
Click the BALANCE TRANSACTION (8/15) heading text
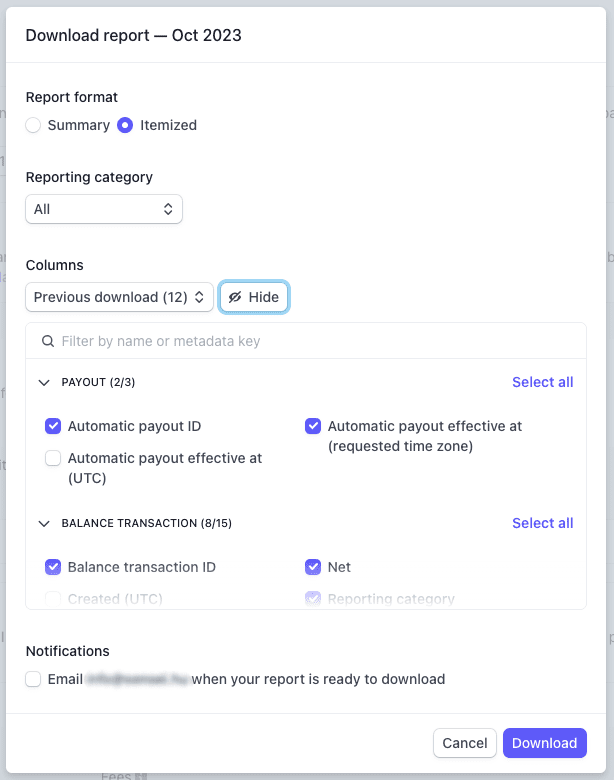(146, 523)
